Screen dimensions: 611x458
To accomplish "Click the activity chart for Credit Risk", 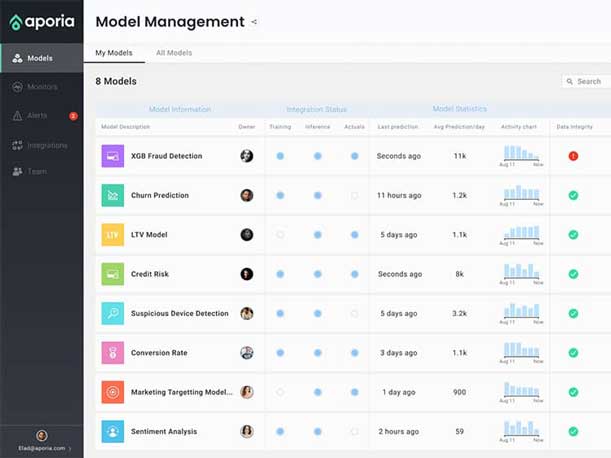I will point(521,271).
